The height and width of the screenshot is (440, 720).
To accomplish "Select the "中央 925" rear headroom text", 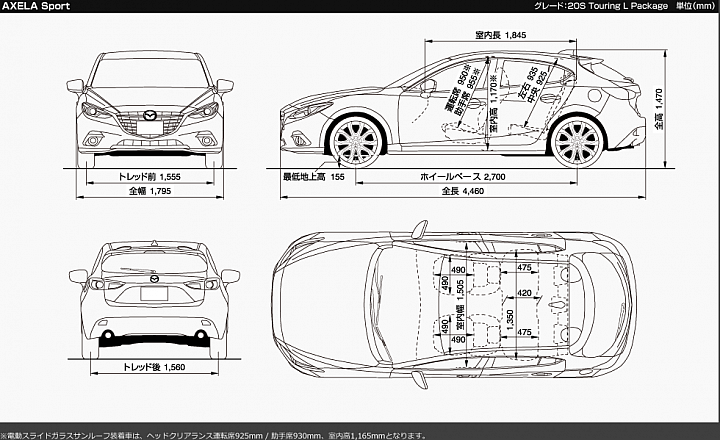I will click(537, 86).
